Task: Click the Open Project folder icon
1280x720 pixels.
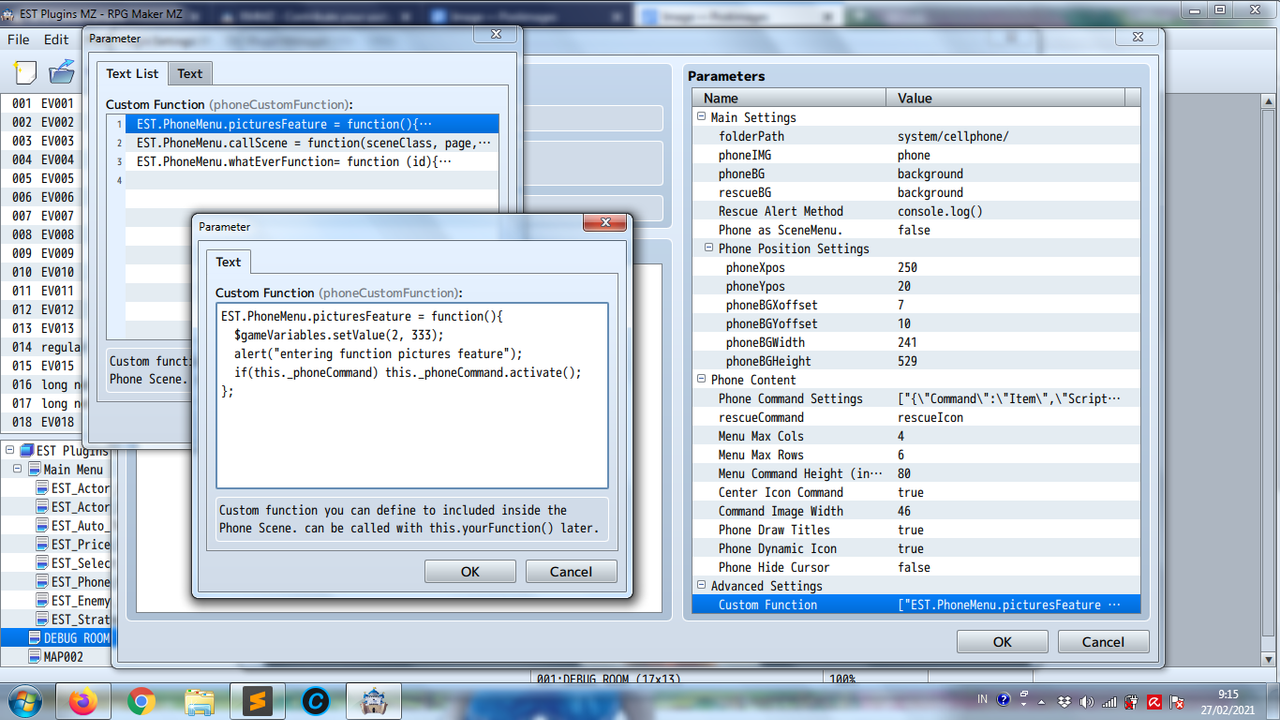Action: point(62,72)
